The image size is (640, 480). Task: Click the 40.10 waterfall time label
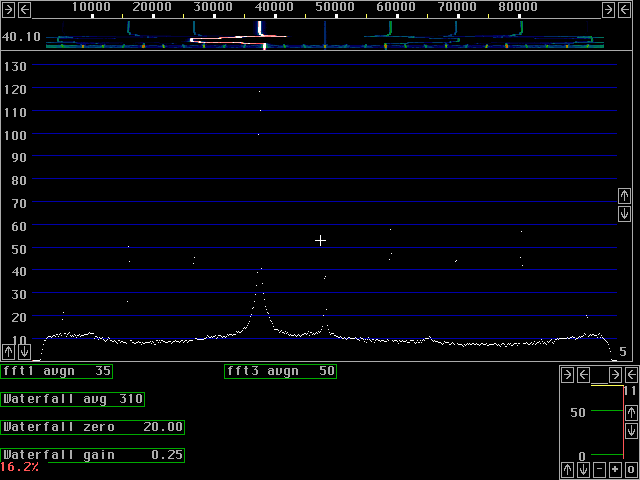(21, 37)
